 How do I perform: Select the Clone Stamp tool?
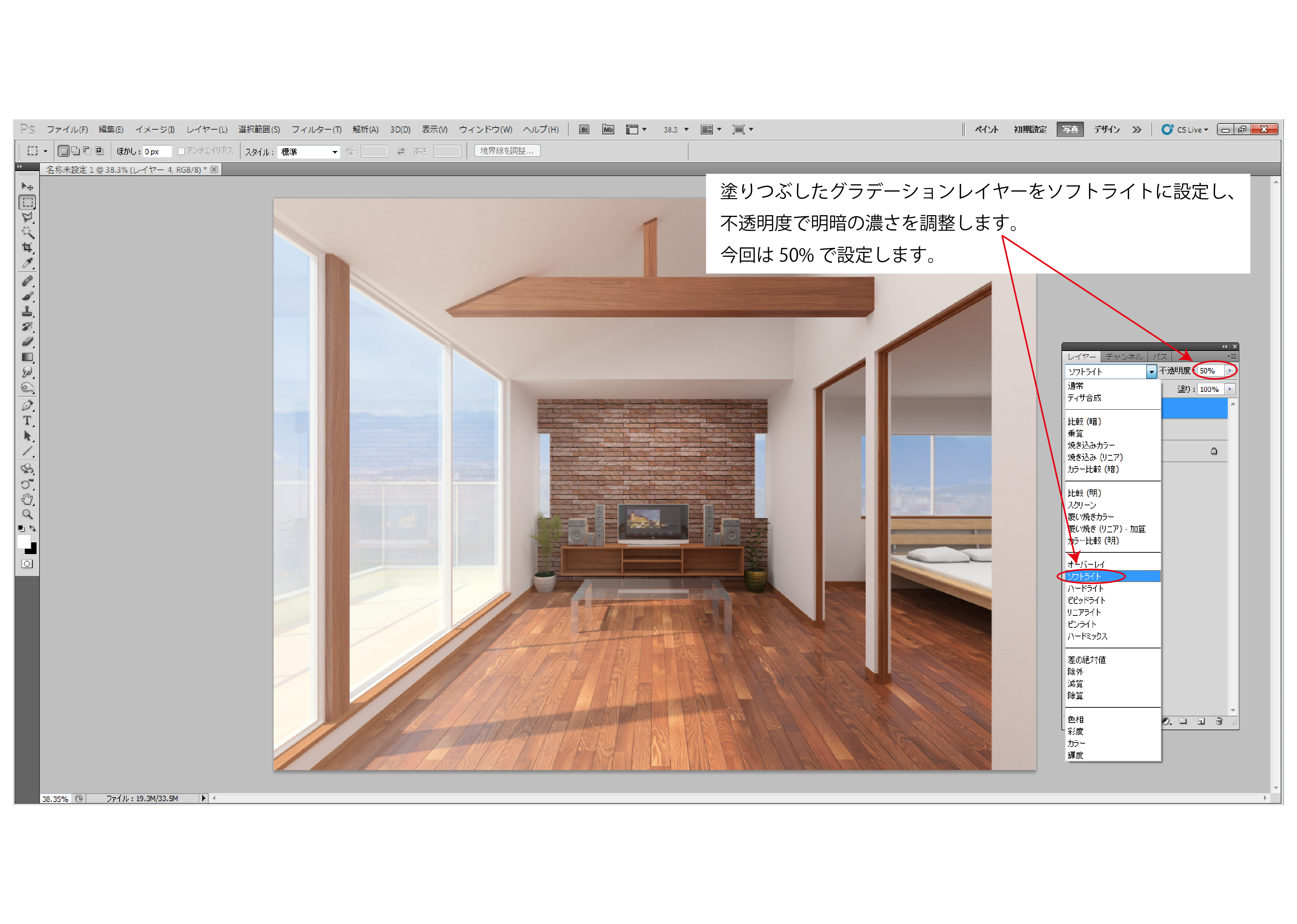pyautogui.click(x=27, y=311)
